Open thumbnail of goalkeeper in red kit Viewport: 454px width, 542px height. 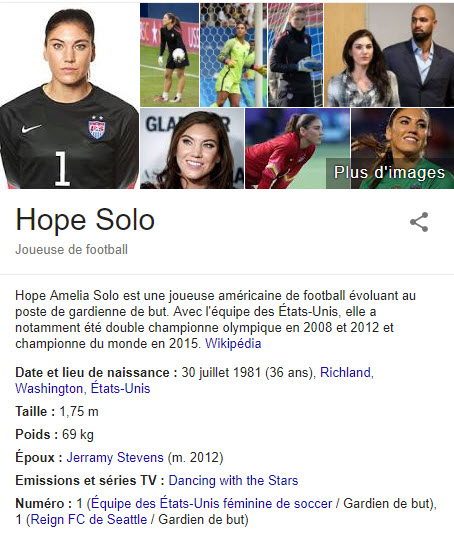coord(297,148)
